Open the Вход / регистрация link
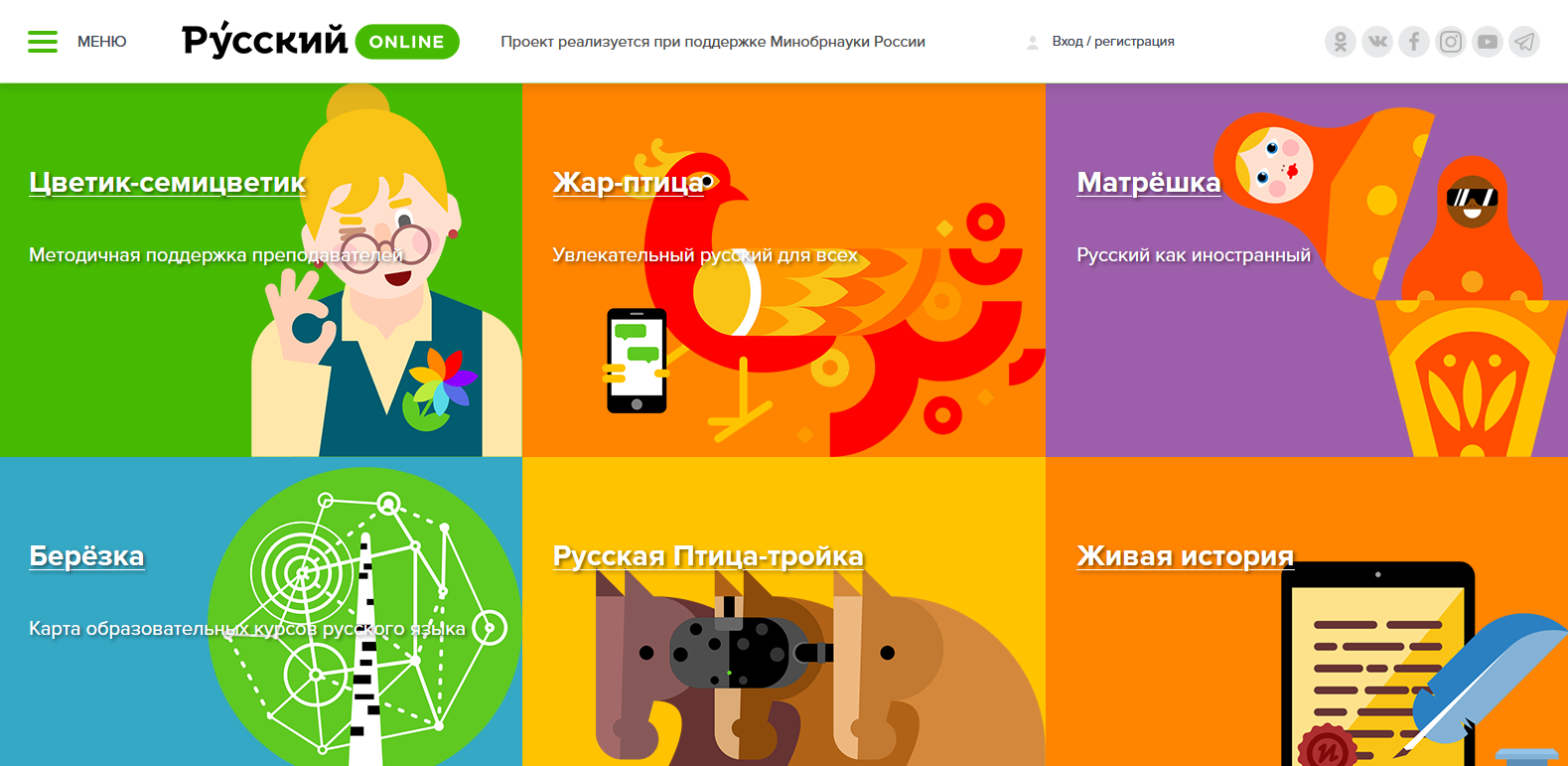The width and height of the screenshot is (1568, 766). (1113, 42)
